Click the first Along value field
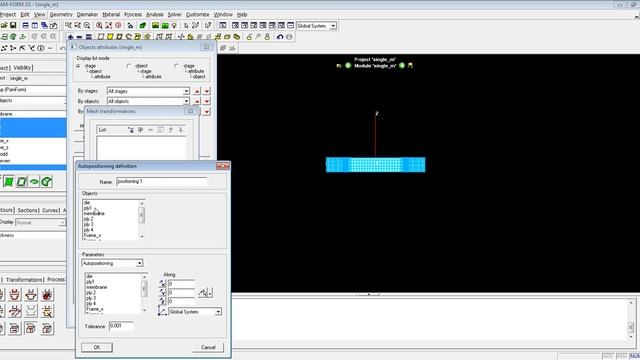640x360 pixels. (181, 283)
